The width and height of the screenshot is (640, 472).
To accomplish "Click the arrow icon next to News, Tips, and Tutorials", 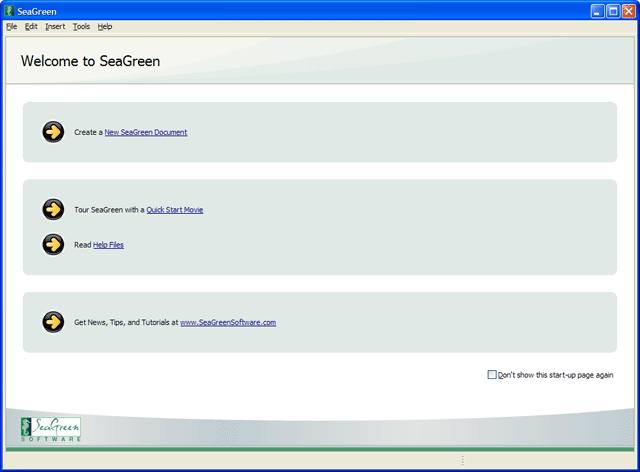I will (53, 322).
